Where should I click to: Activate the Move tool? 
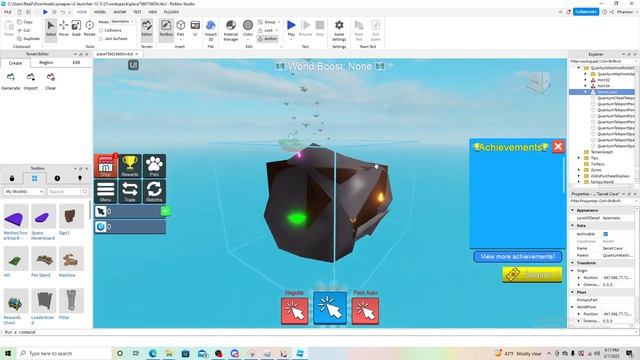(x=64, y=29)
